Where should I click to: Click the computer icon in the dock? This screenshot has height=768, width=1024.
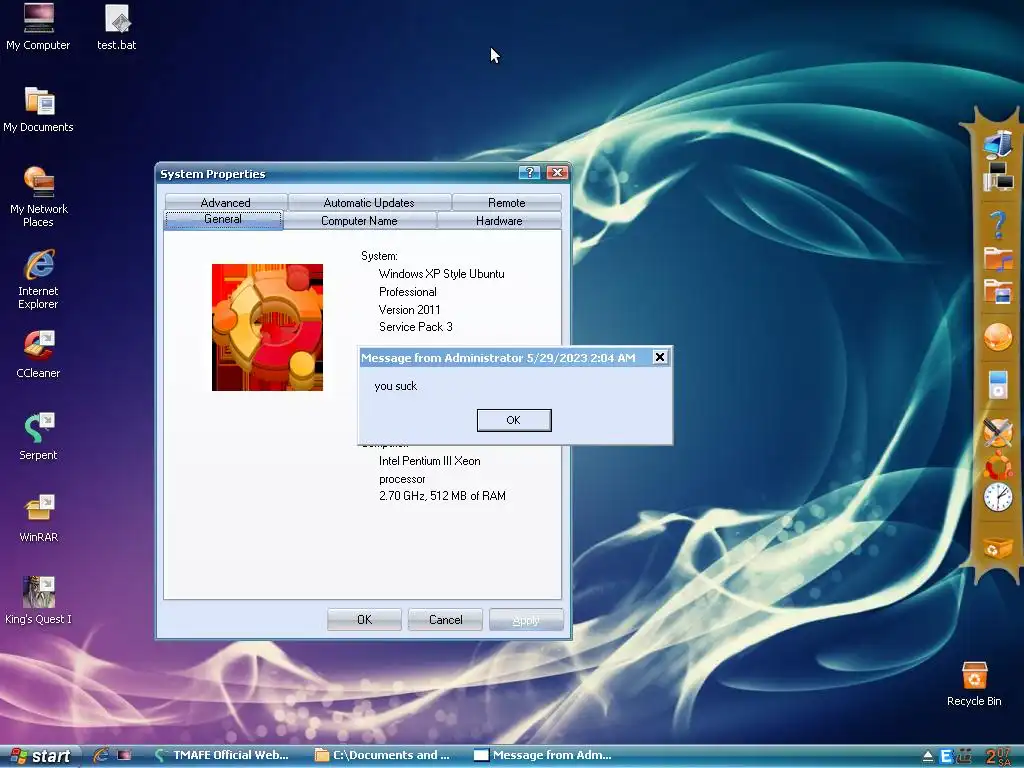click(x=998, y=145)
